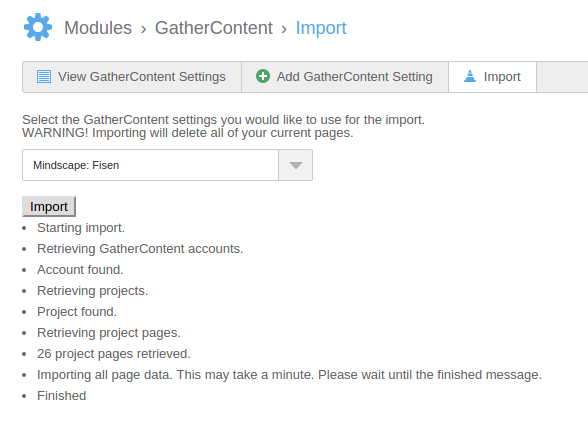Image resolution: width=588 pixels, height=427 pixels.
Task: Expand the settings dropdown arrow
Action: tap(296, 165)
